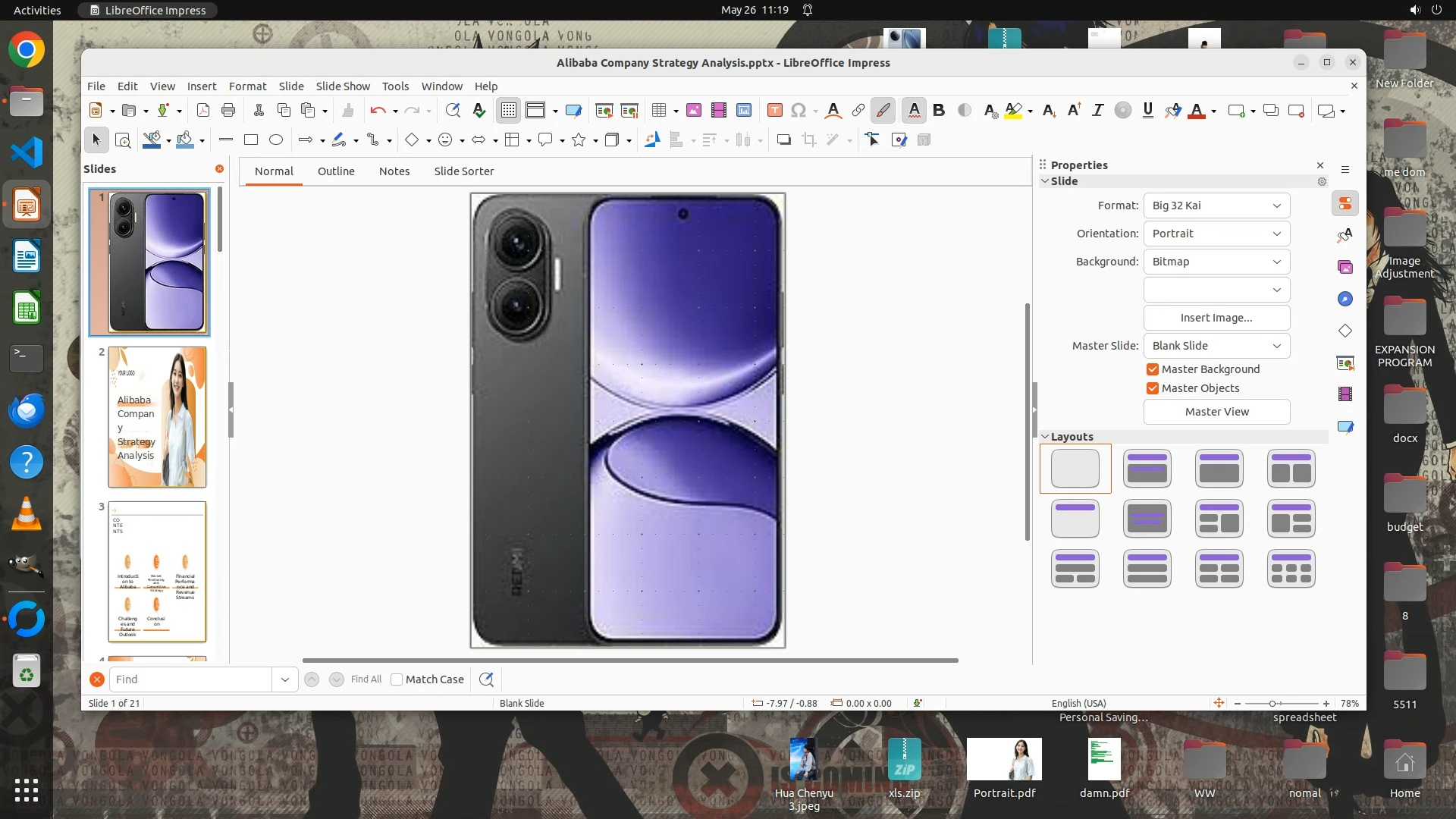Click the Print icon in toolbar
This screenshot has width=1456, height=819.
(228, 111)
